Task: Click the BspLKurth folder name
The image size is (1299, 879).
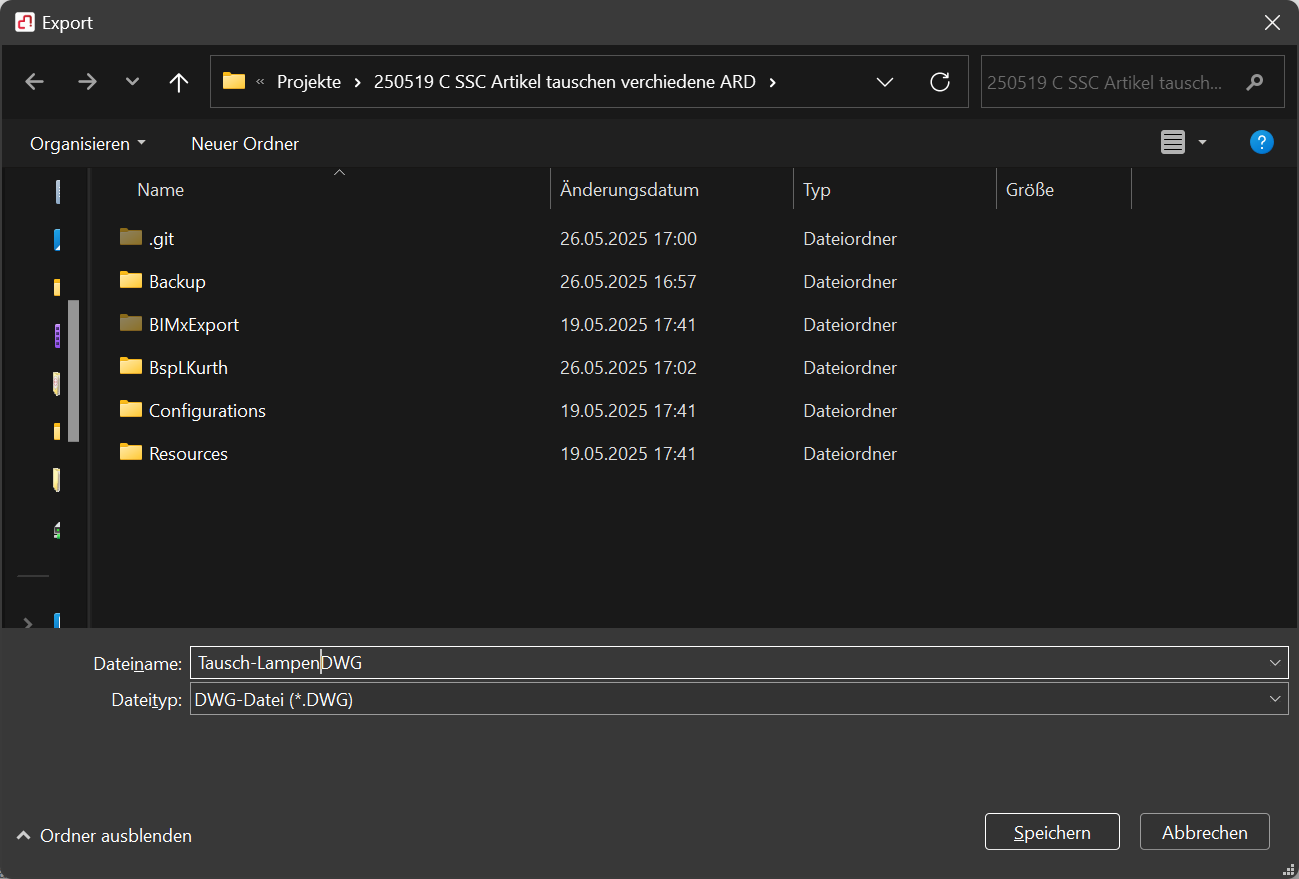Action: point(188,368)
